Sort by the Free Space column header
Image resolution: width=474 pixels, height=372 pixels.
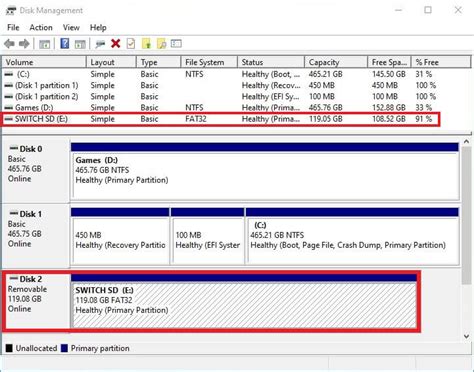pos(389,62)
